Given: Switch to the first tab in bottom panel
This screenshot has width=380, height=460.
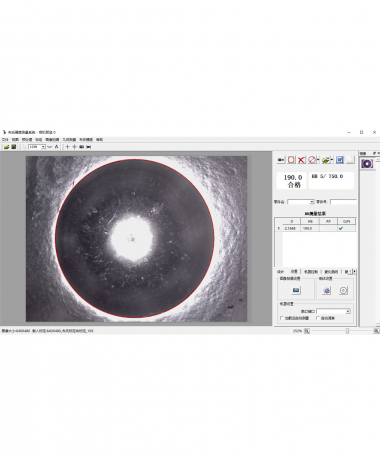Looking at the screenshot, I should [x=280, y=272].
